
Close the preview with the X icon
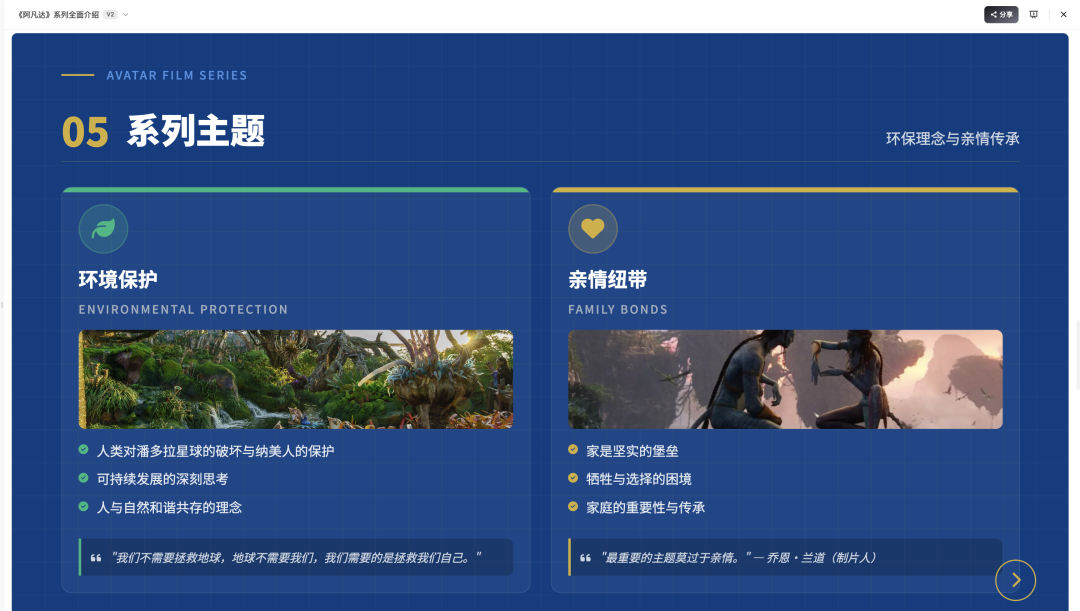(1063, 14)
